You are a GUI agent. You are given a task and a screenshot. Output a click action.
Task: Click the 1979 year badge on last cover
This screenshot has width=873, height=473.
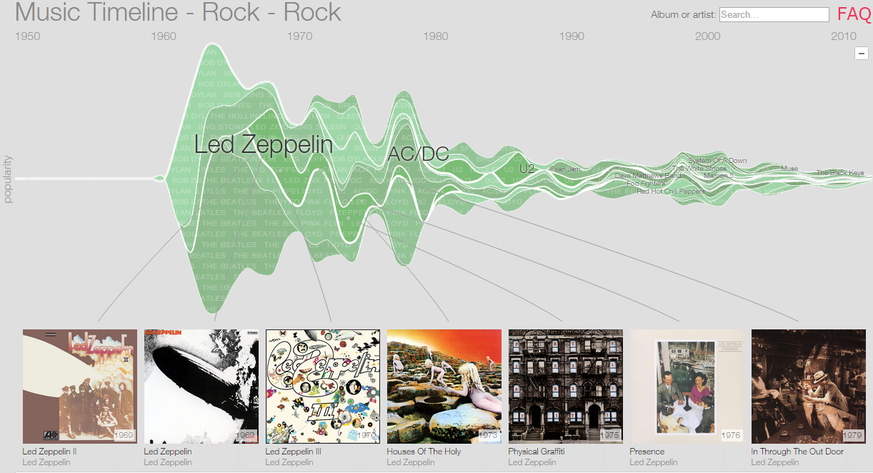852,435
